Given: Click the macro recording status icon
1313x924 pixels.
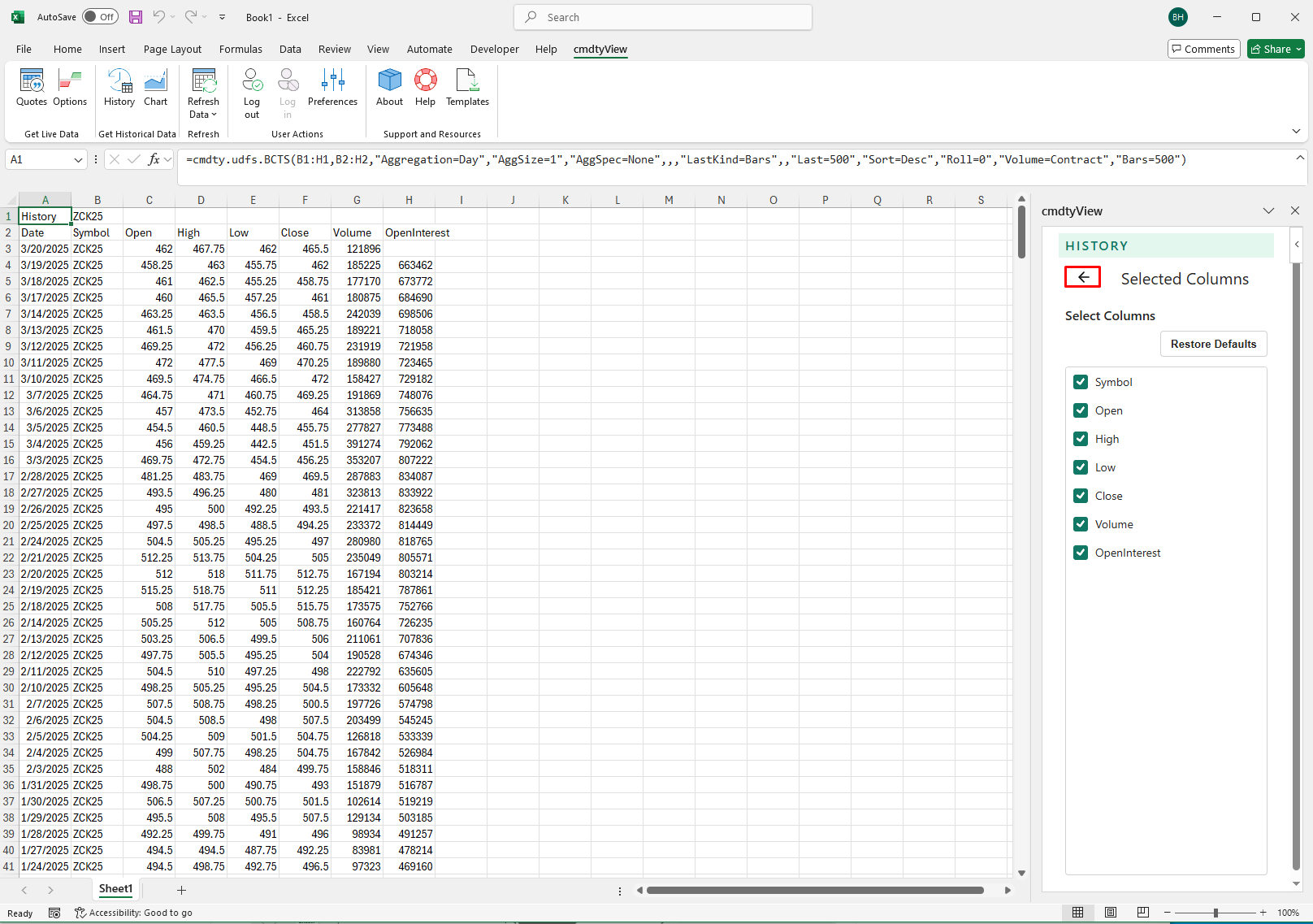Looking at the screenshot, I should pos(54,913).
